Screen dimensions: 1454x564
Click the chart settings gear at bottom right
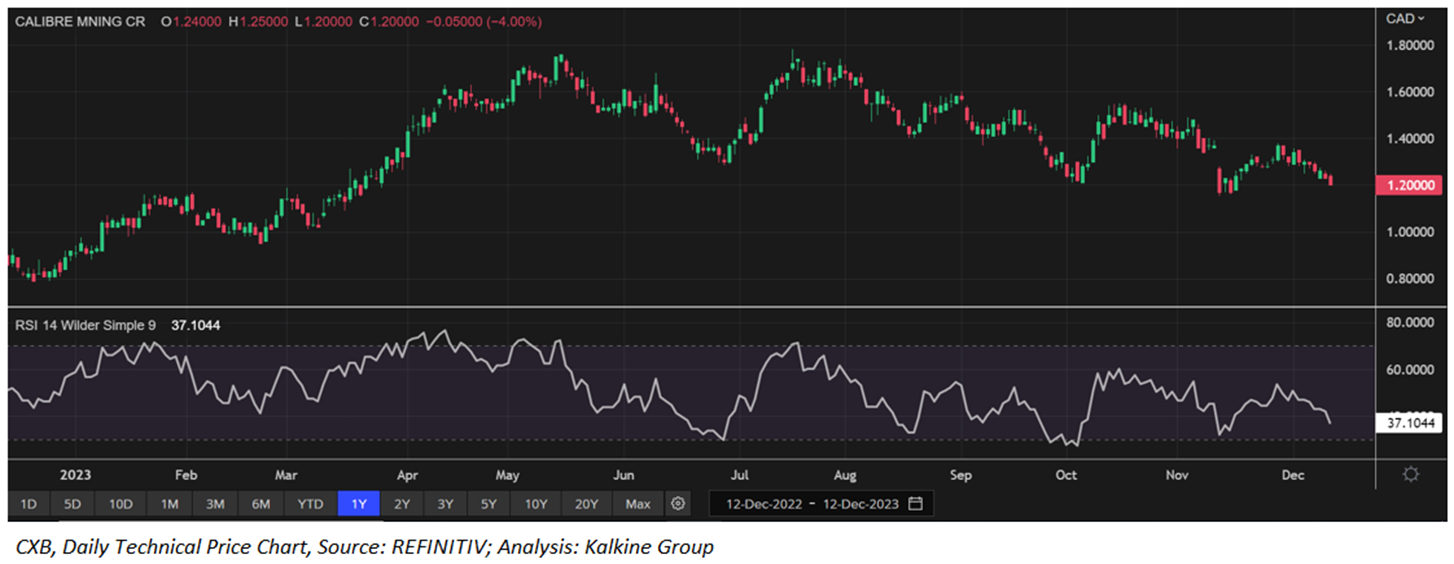1411,474
